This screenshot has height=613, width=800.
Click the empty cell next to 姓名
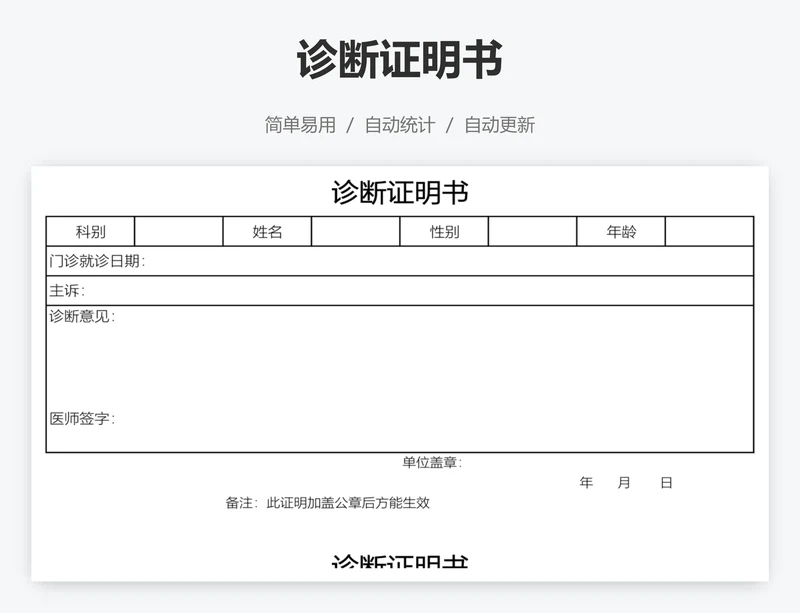coord(356,232)
